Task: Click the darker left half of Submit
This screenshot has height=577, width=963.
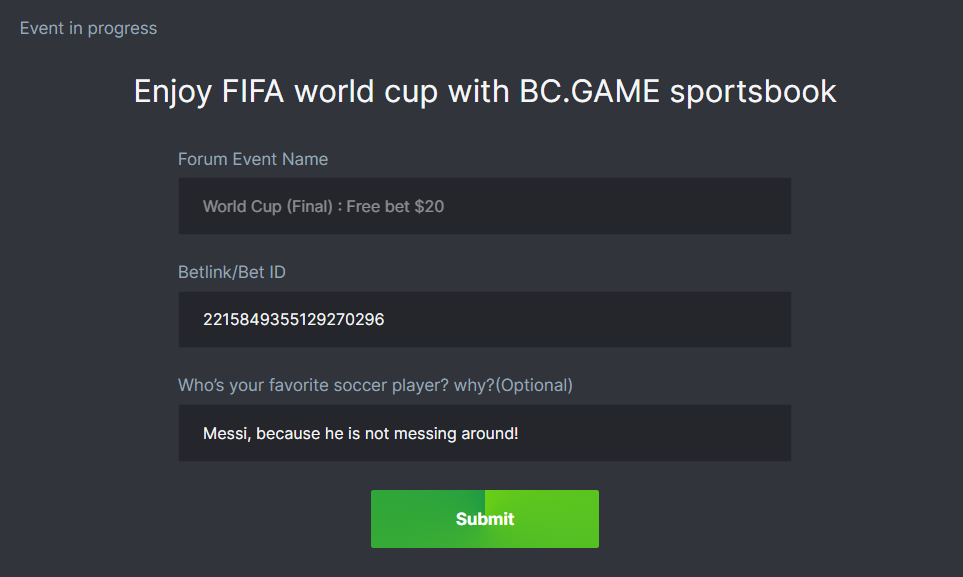Action: (428, 518)
